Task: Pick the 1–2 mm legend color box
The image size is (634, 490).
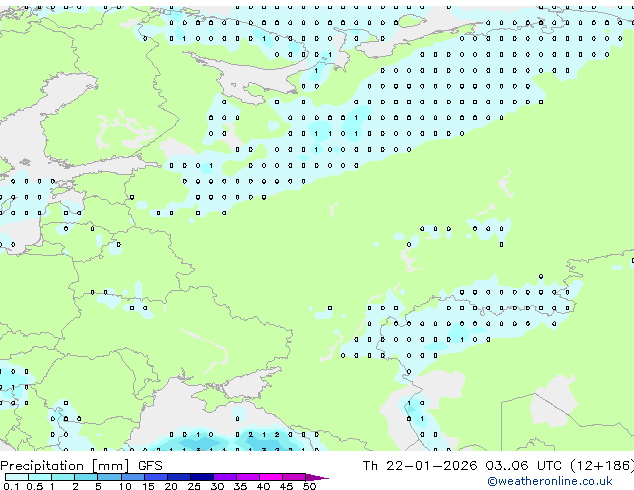Action: [63, 477]
